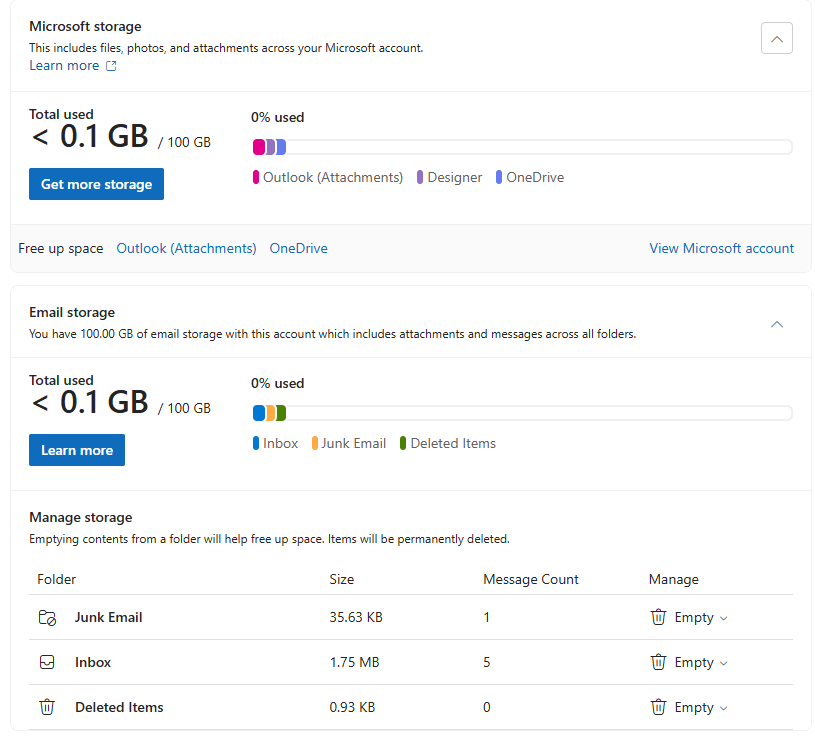This screenshot has height=739, width=815.
Task: Click the Folder column header
Action: click(57, 579)
